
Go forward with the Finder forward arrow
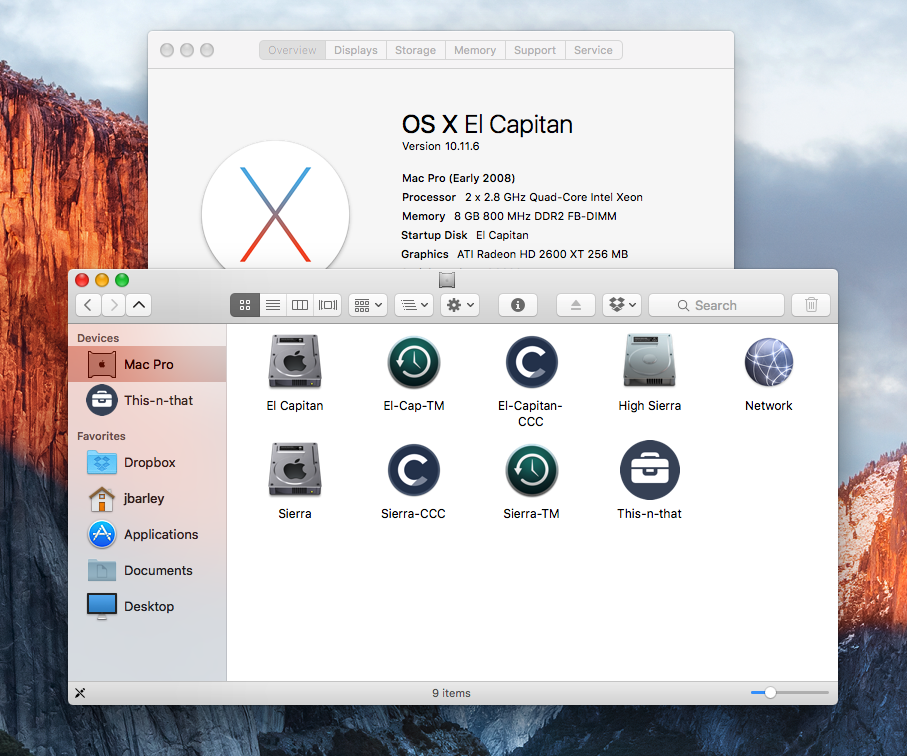tap(114, 305)
